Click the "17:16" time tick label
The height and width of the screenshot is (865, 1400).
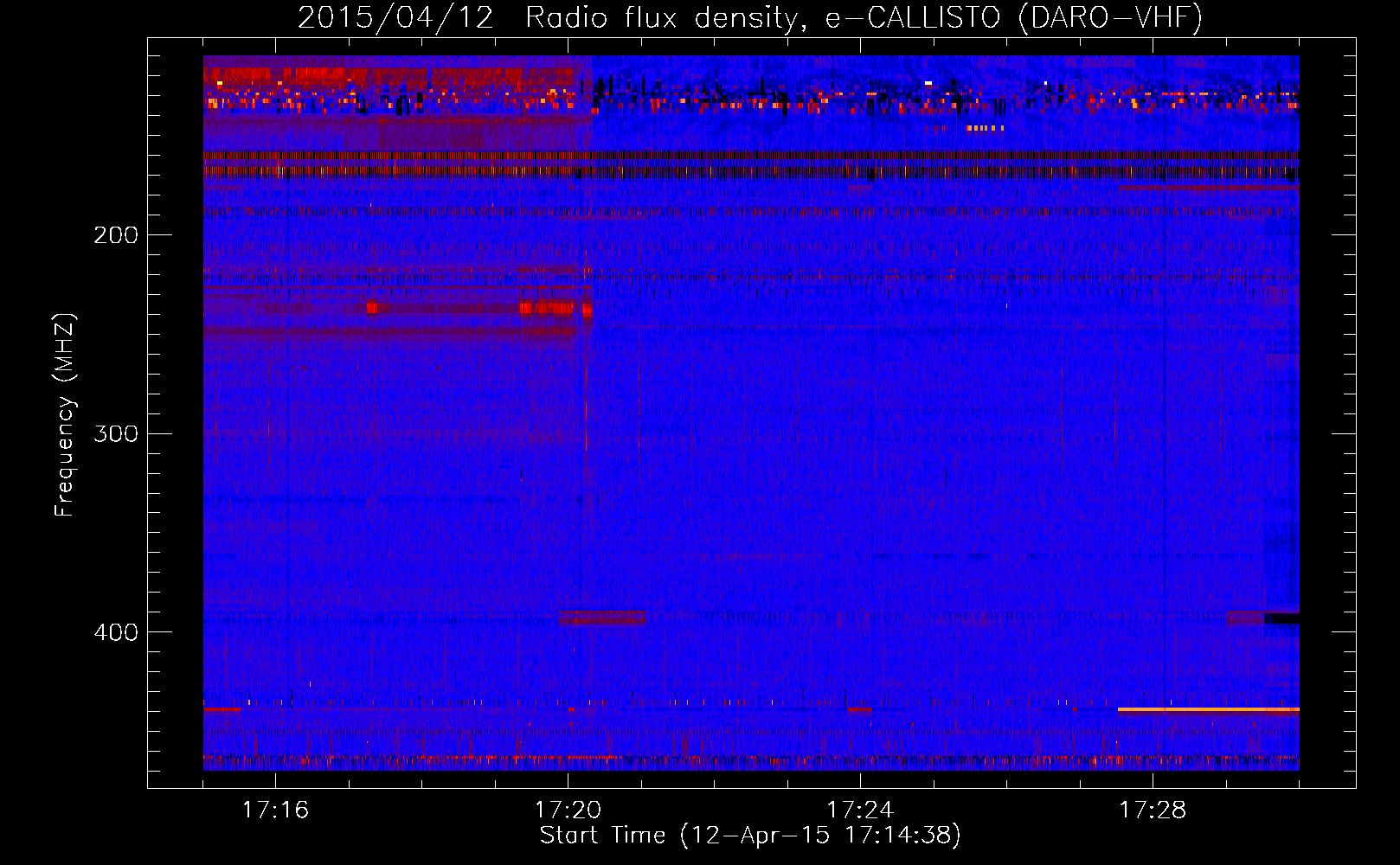click(x=275, y=810)
